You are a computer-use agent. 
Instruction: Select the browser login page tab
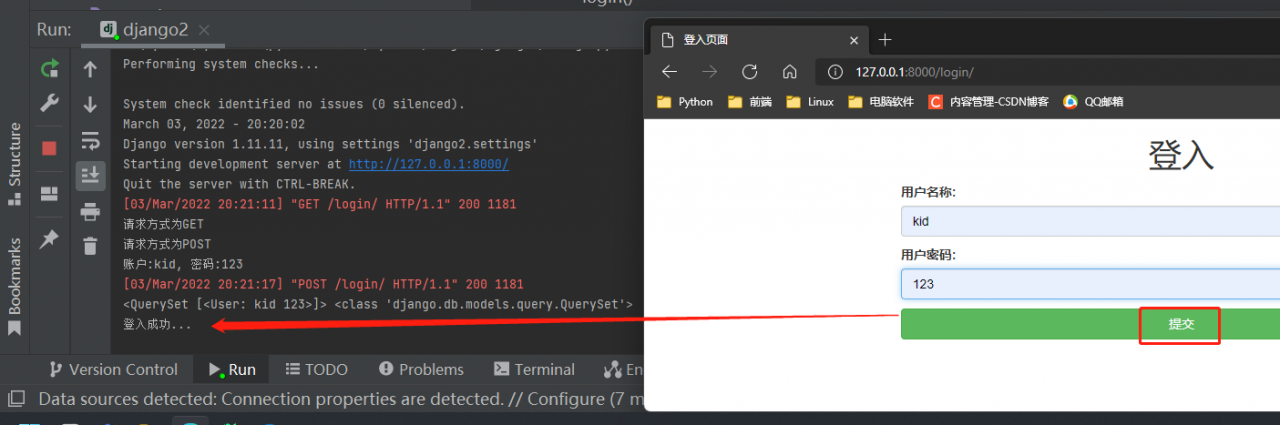coord(755,40)
